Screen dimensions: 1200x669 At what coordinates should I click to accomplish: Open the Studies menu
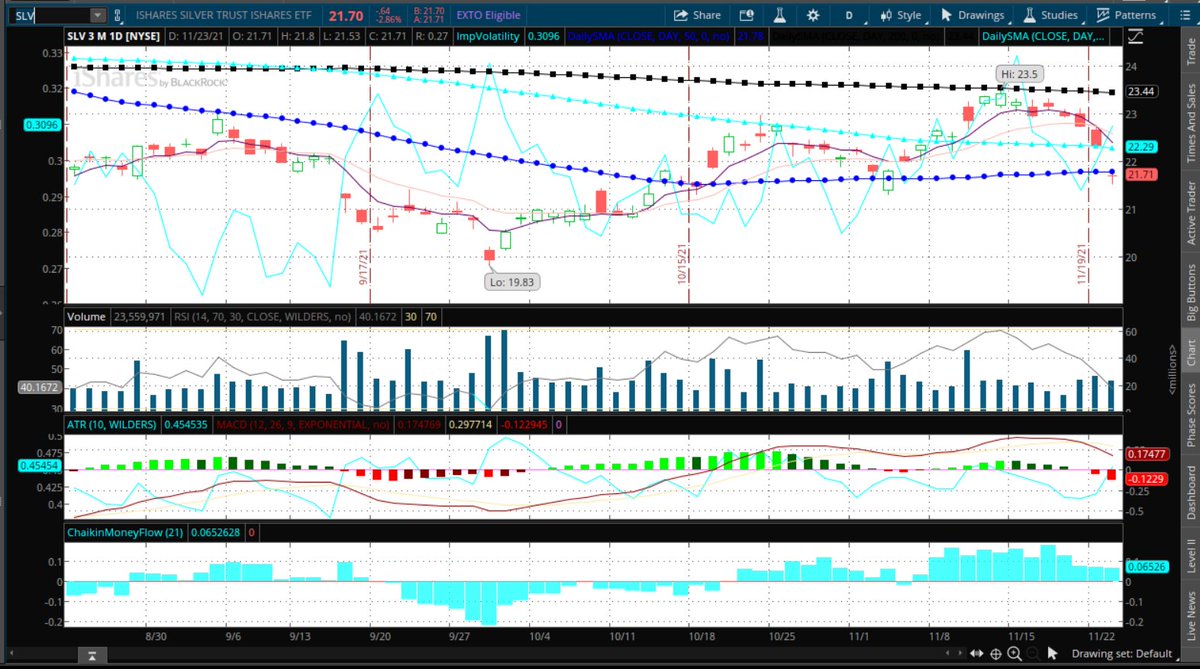(x=1050, y=15)
